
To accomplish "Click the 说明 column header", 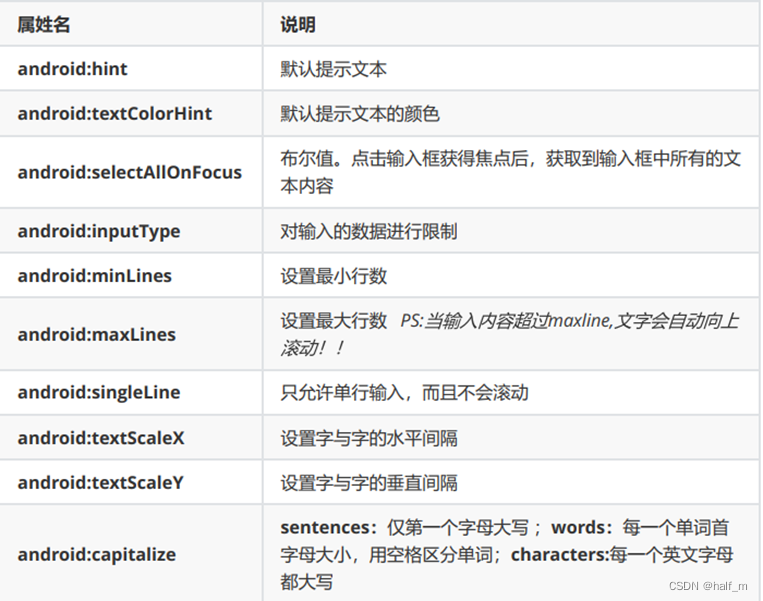I will pos(298,24).
